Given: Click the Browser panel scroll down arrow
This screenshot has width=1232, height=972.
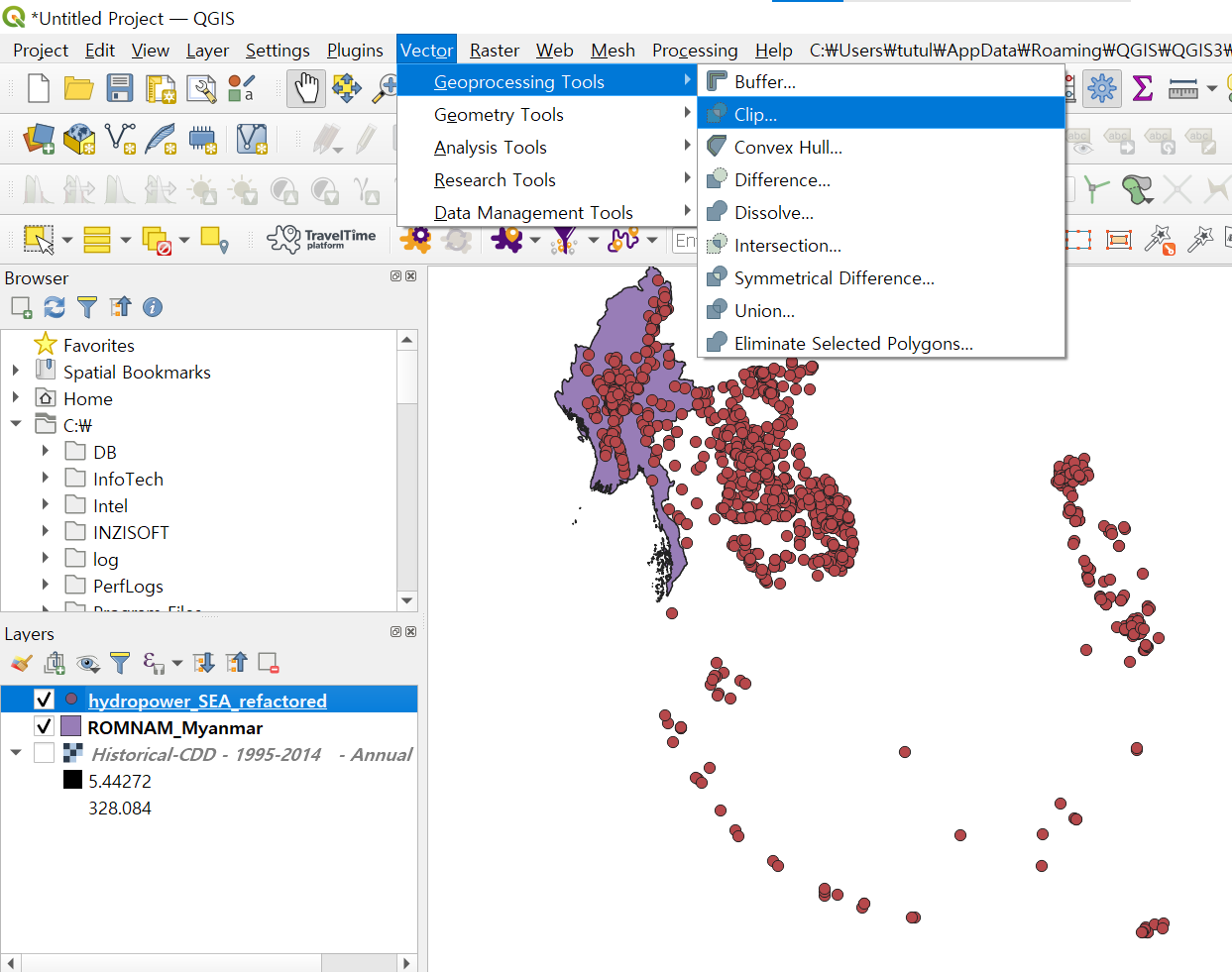Looking at the screenshot, I should [x=407, y=600].
